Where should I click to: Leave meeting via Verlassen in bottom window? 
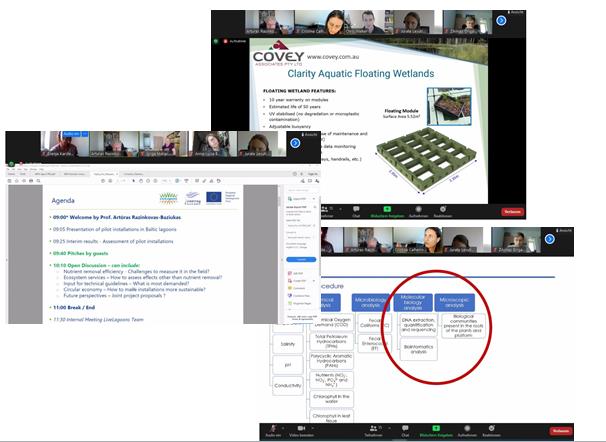[560, 431]
